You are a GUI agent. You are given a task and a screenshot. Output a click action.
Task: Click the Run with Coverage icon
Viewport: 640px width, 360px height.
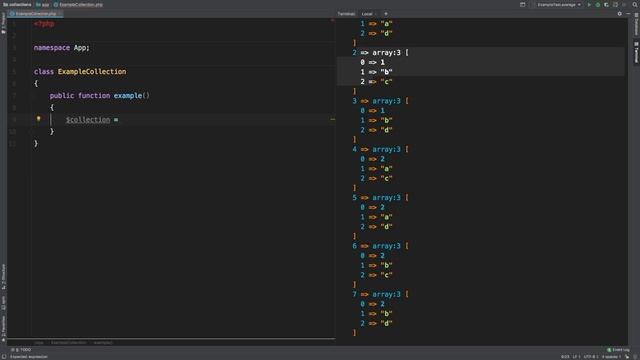click(x=606, y=4)
